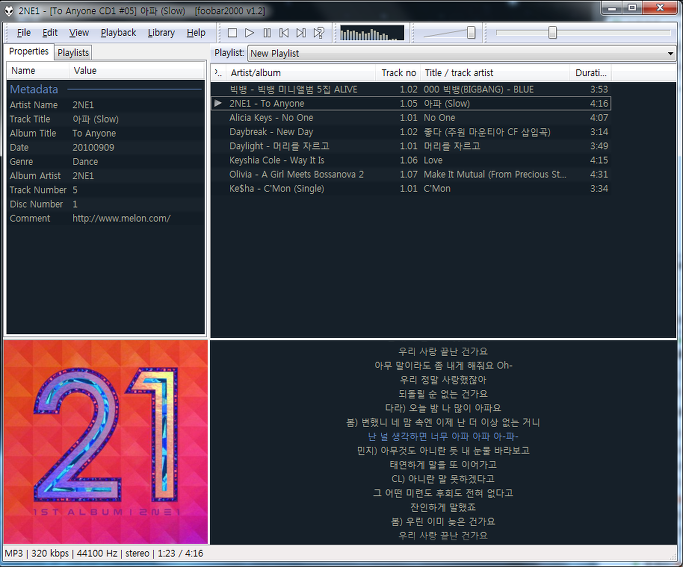This screenshot has width=683, height=567.
Task: Select Daybreak - New Day row
Action: pos(410,132)
